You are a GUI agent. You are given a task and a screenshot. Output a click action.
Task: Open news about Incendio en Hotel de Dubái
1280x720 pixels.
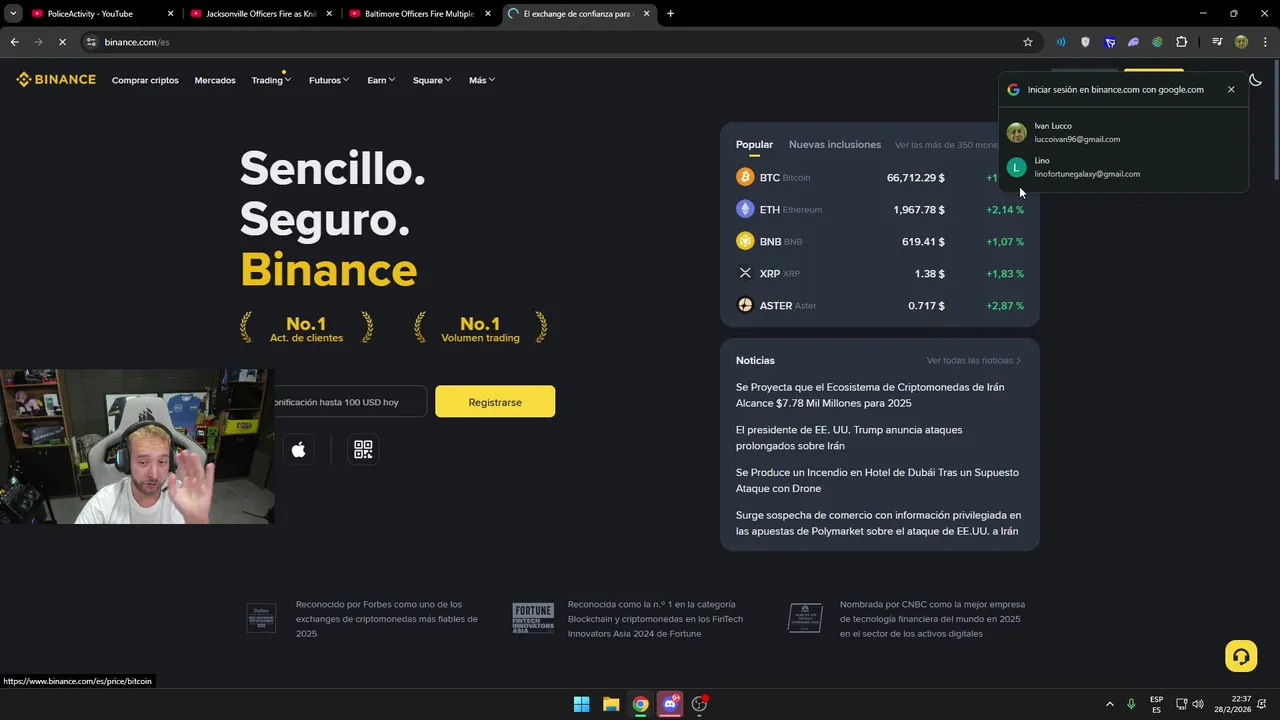pyautogui.click(x=877, y=480)
